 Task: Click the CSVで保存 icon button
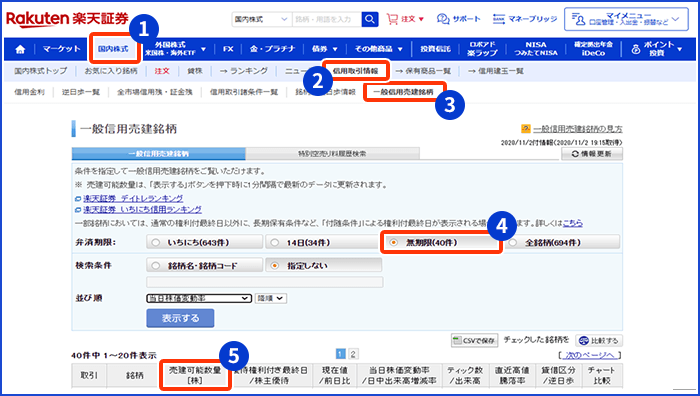click(x=474, y=341)
